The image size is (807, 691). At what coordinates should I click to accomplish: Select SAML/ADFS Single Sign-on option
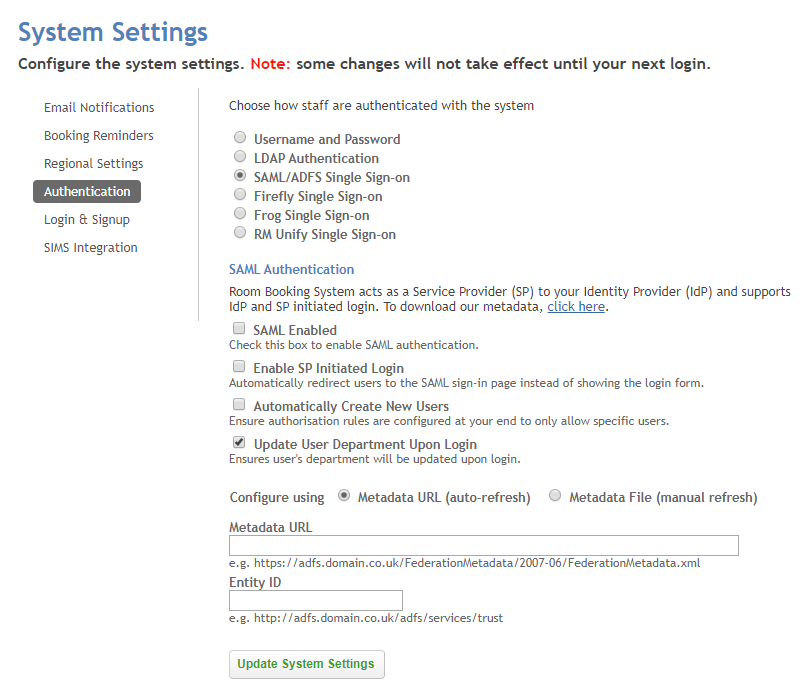coord(240,177)
